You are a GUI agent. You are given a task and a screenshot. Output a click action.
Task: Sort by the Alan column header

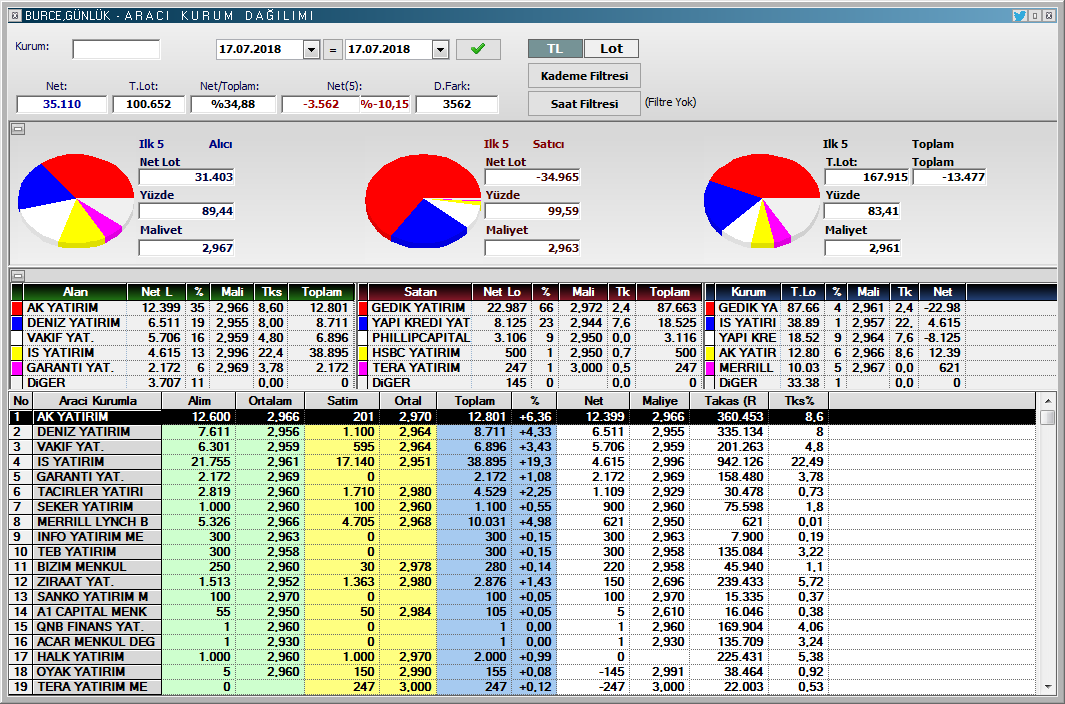(x=75, y=292)
